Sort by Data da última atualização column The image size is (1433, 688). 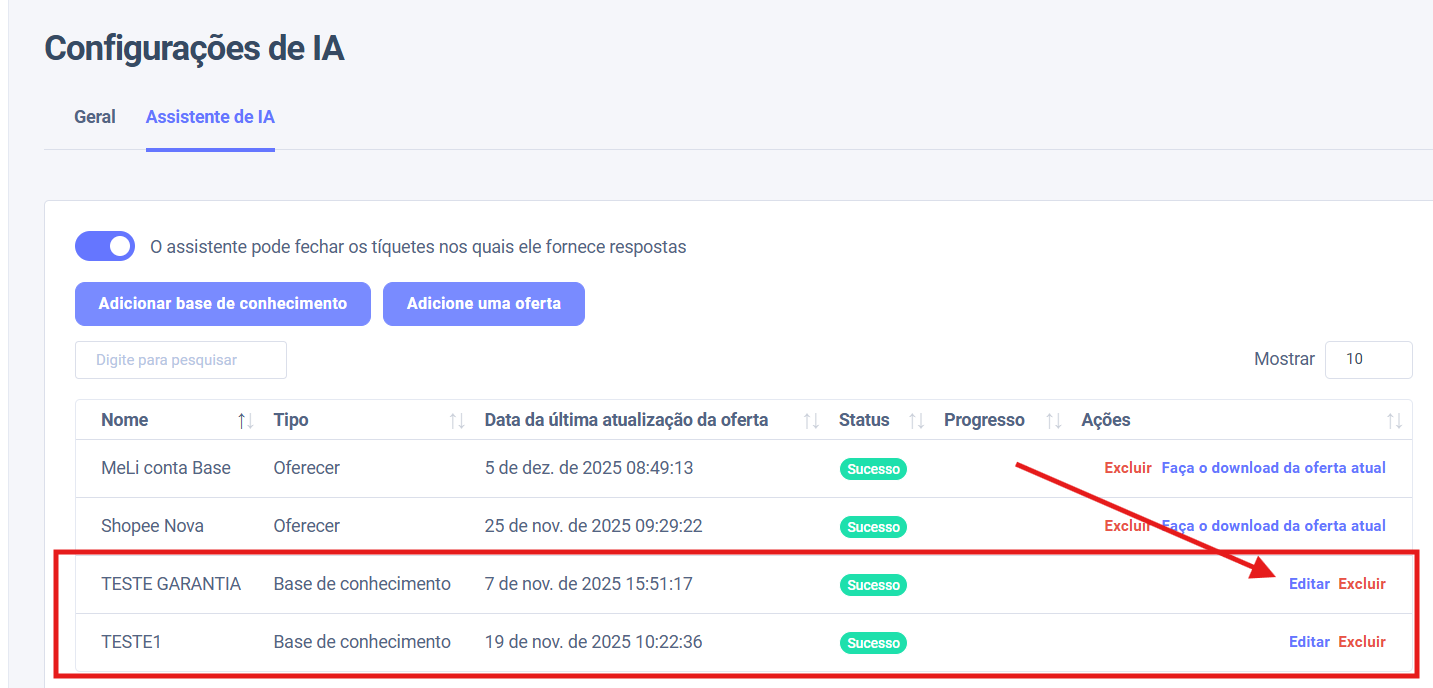click(811, 421)
